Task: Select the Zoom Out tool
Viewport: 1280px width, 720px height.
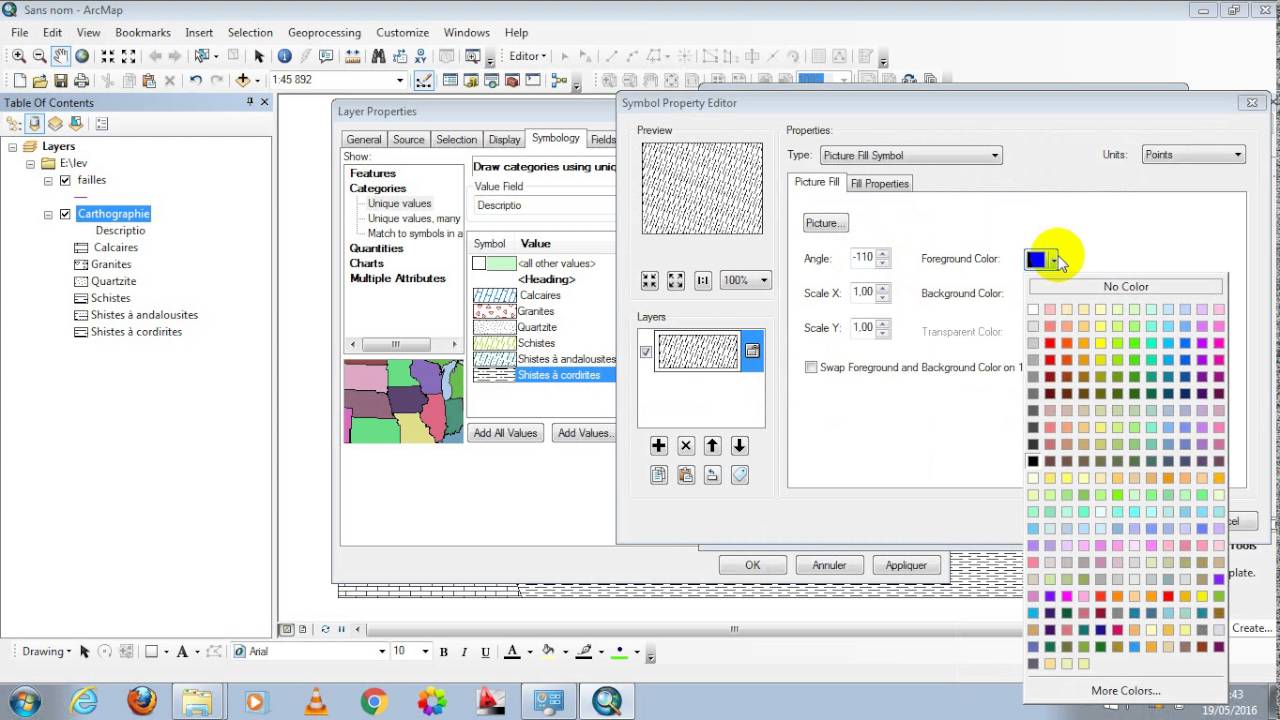Action: [40, 56]
